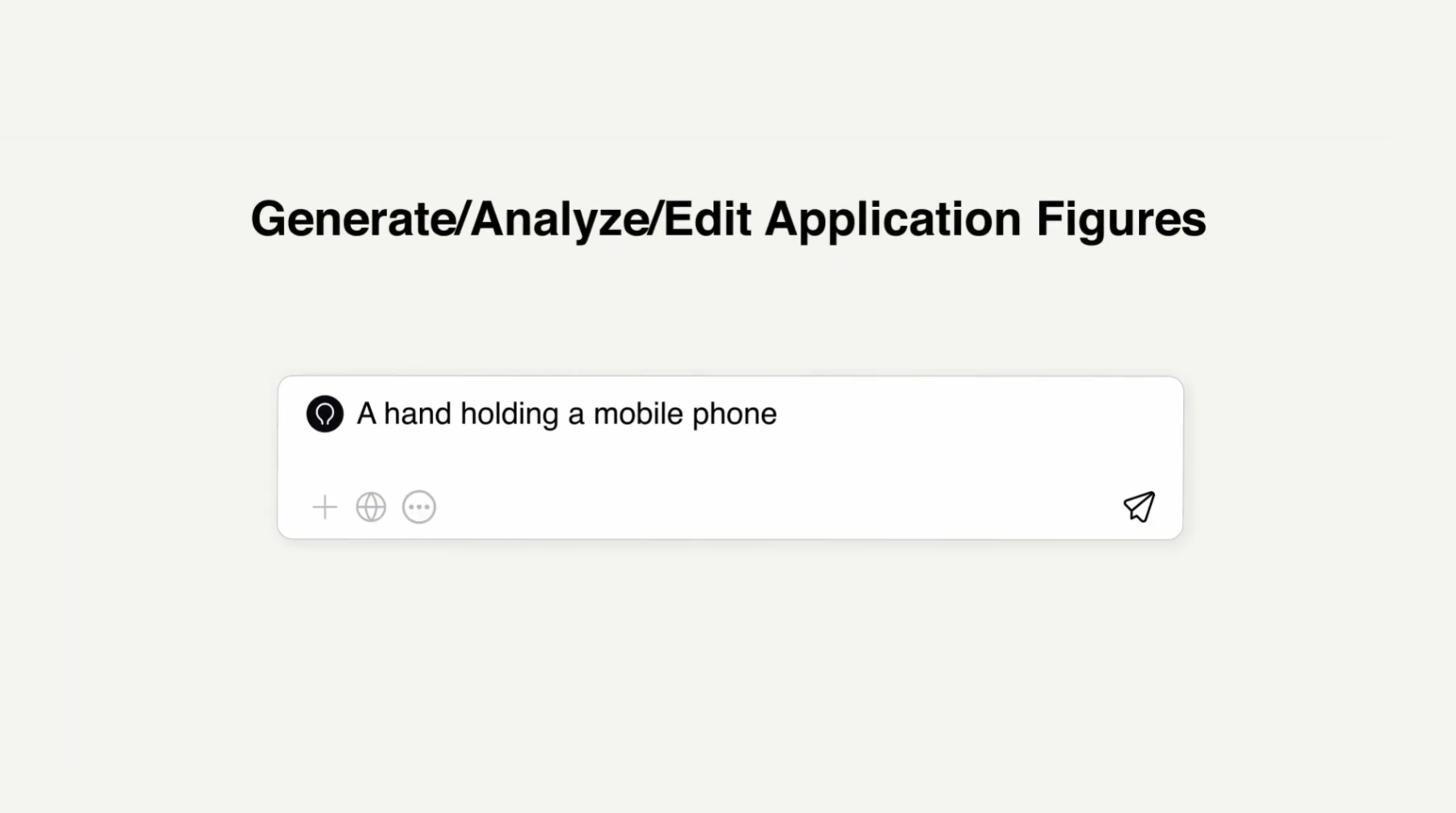Click the word "Figures" in the heading
Viewport: 1456px width, 813px height.
coord(1120,219)
